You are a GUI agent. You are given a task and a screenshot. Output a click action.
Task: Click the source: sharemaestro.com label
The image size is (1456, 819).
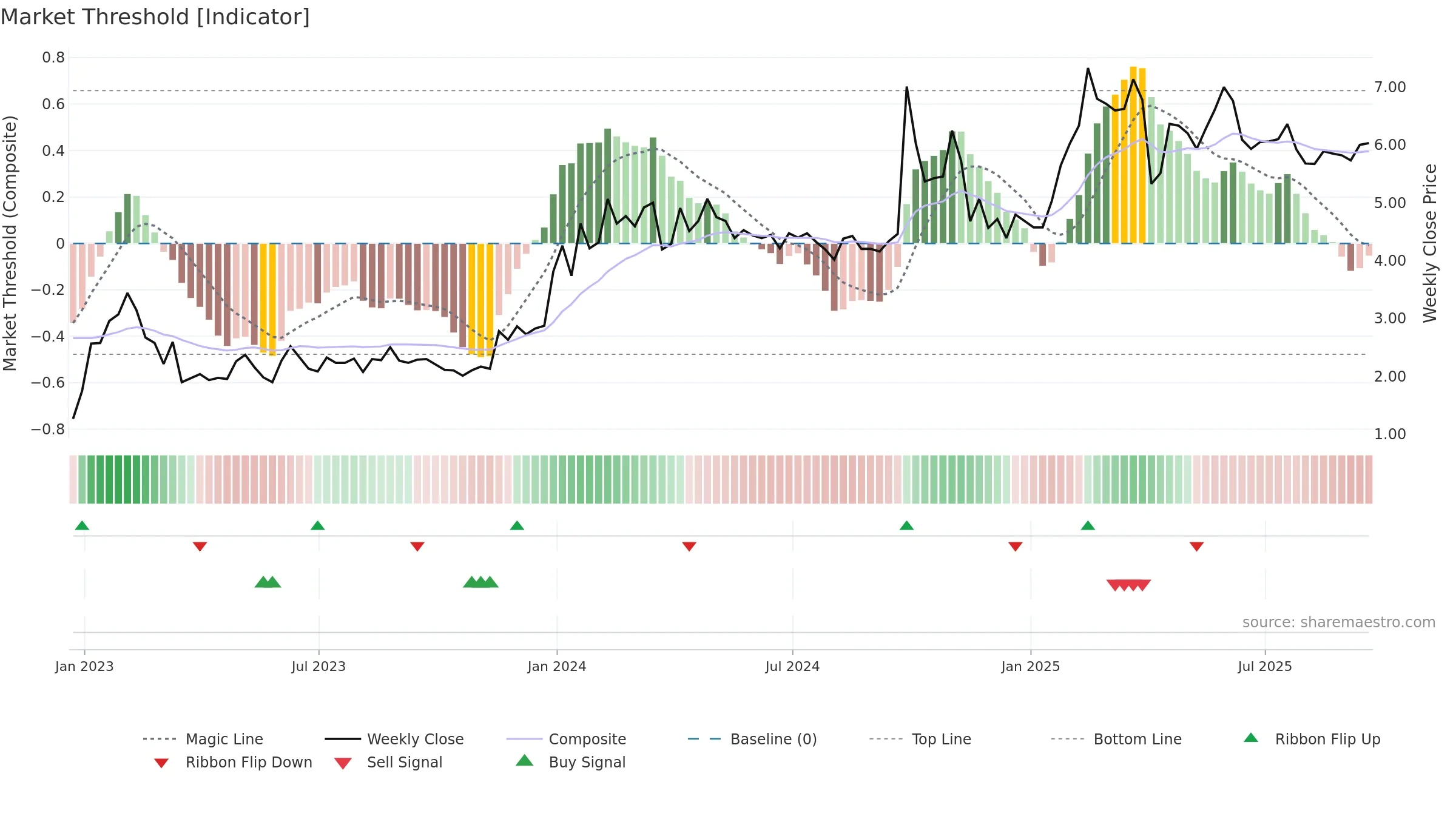(1339, 622)
